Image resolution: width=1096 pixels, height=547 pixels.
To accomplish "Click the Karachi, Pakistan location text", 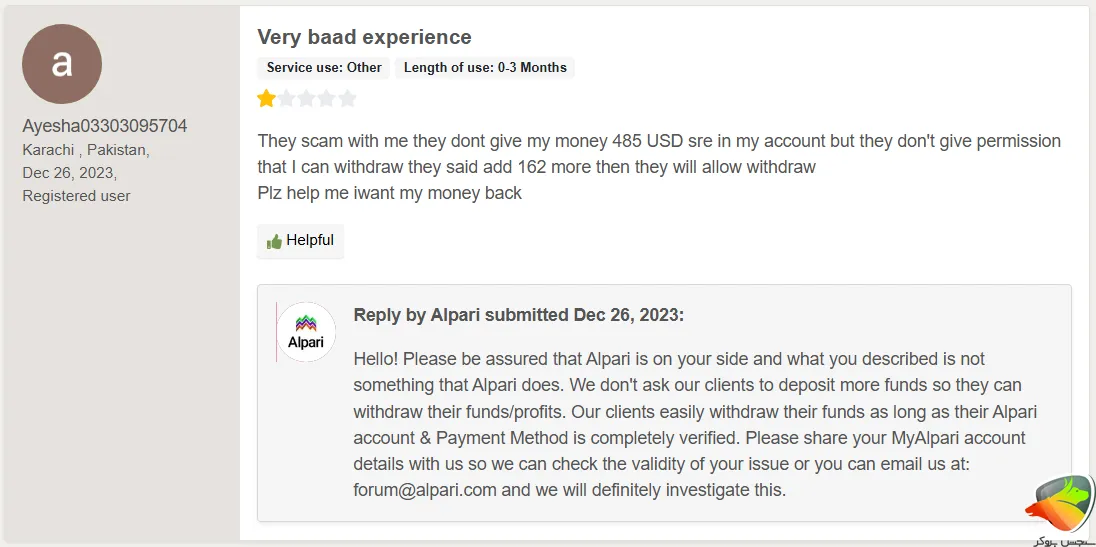I will click(x=86, y=150).
